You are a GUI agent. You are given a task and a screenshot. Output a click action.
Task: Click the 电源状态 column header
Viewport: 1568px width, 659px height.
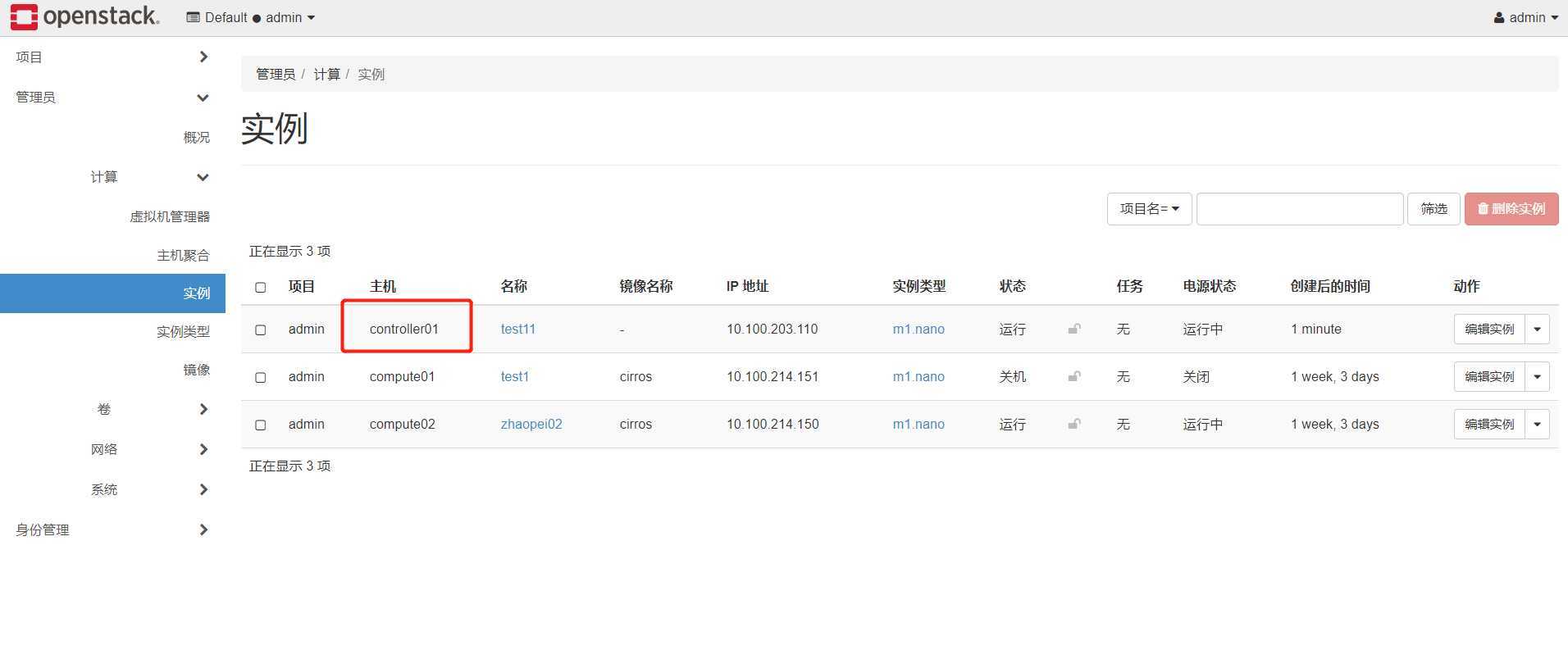[1210, 286]
